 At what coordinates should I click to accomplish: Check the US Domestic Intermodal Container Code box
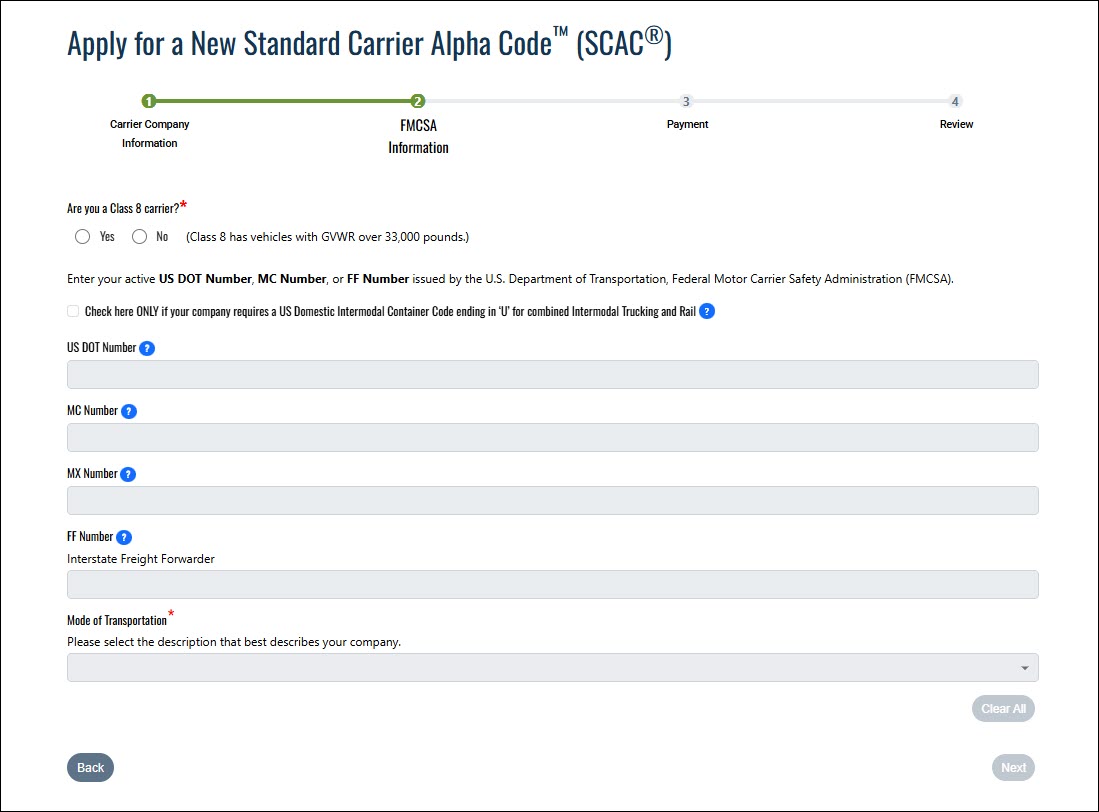(x=73, y=312)
